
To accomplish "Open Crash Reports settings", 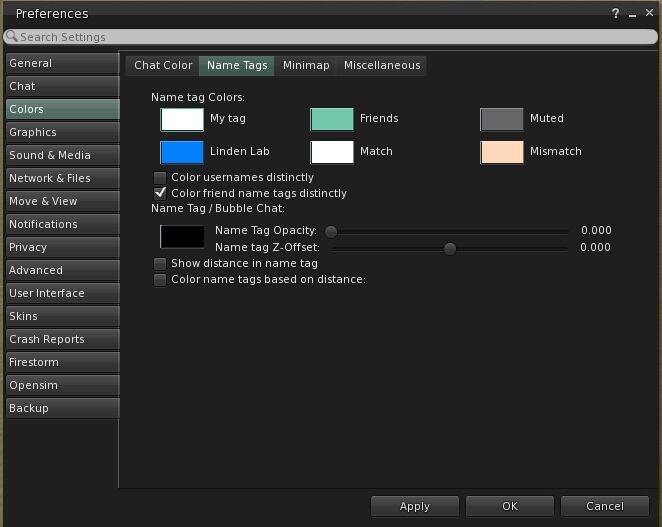I will click(63, 340).
